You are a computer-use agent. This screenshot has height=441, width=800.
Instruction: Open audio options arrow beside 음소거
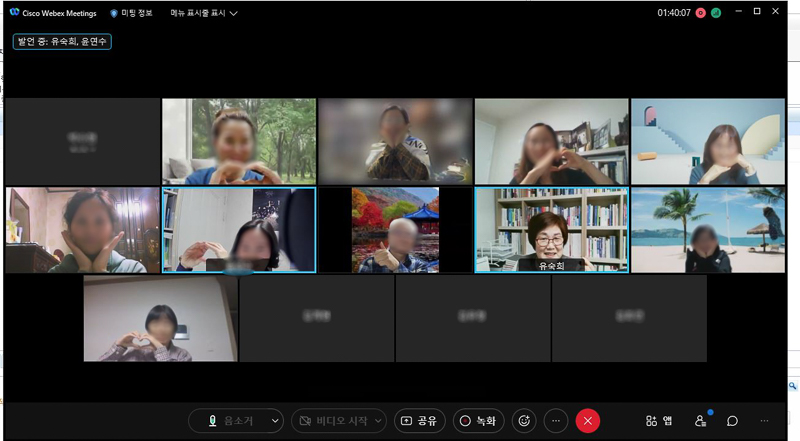(x=276, y=421)
